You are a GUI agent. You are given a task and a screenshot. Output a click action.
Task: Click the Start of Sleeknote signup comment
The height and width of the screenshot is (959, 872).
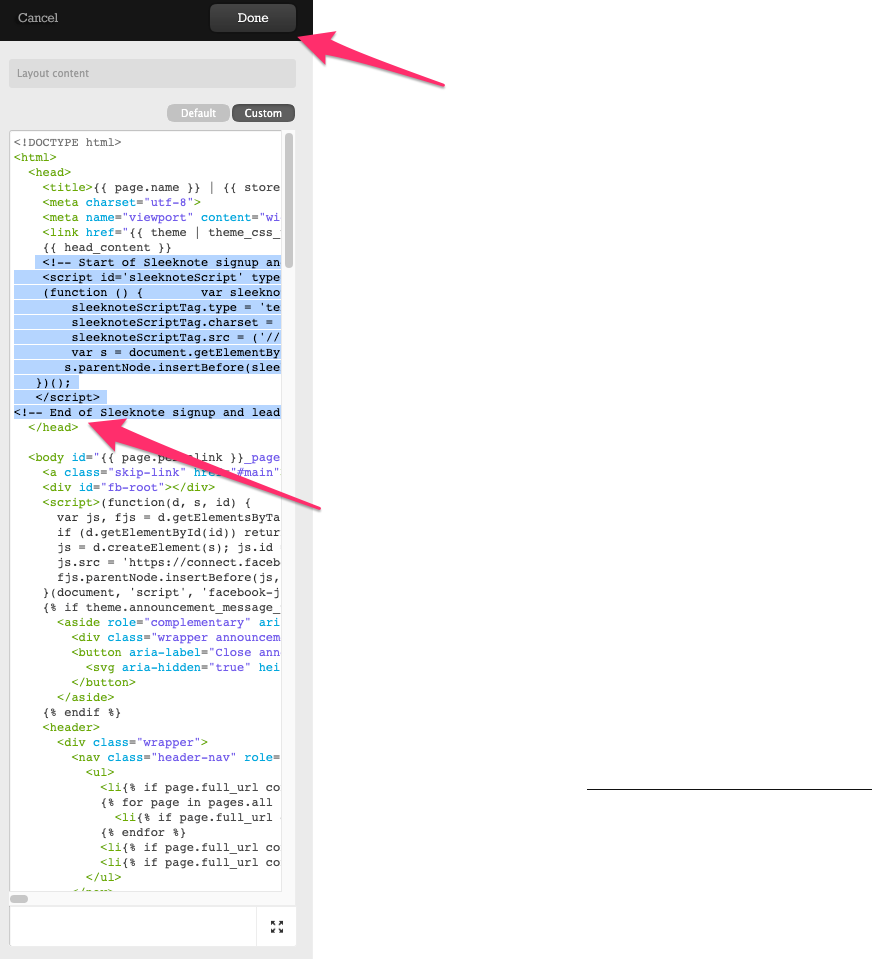[x=161, y=262]
